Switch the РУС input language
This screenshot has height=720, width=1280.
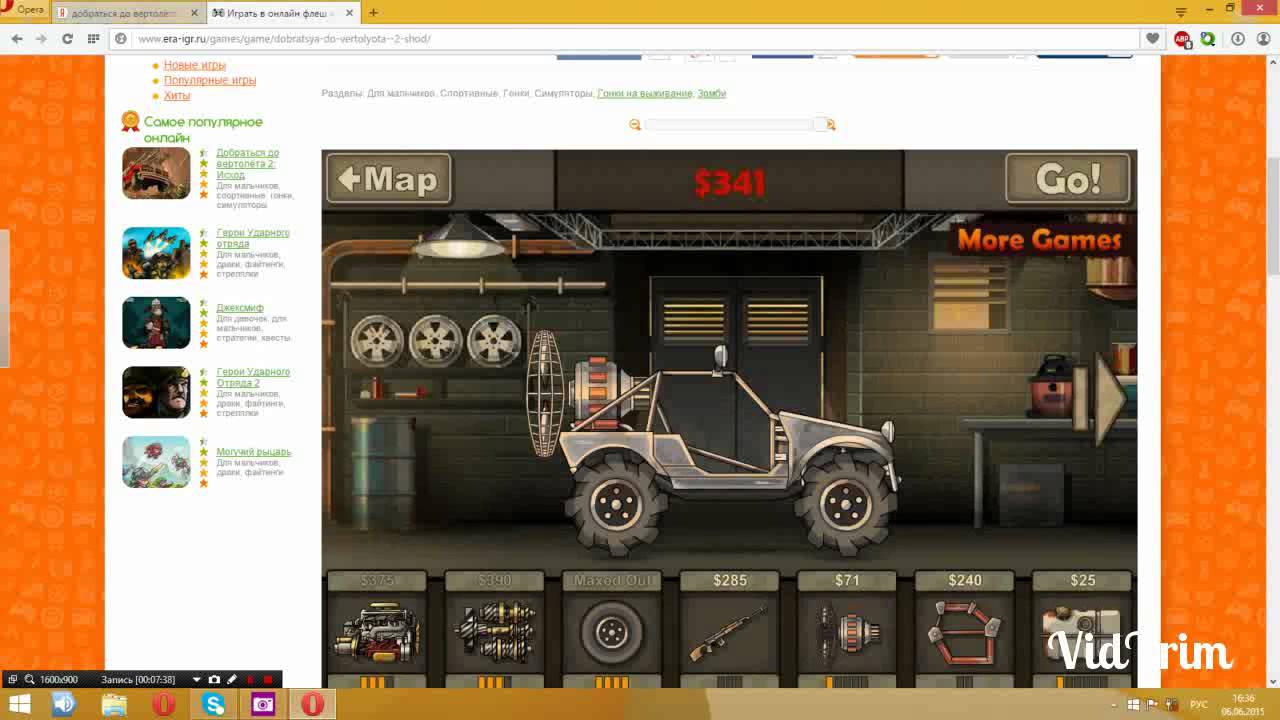1199,704
